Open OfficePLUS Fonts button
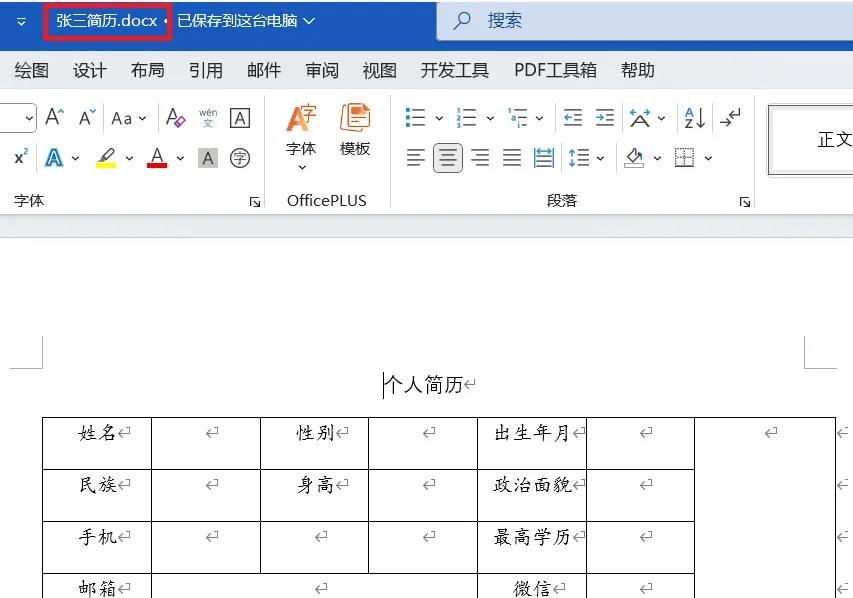 301,136
